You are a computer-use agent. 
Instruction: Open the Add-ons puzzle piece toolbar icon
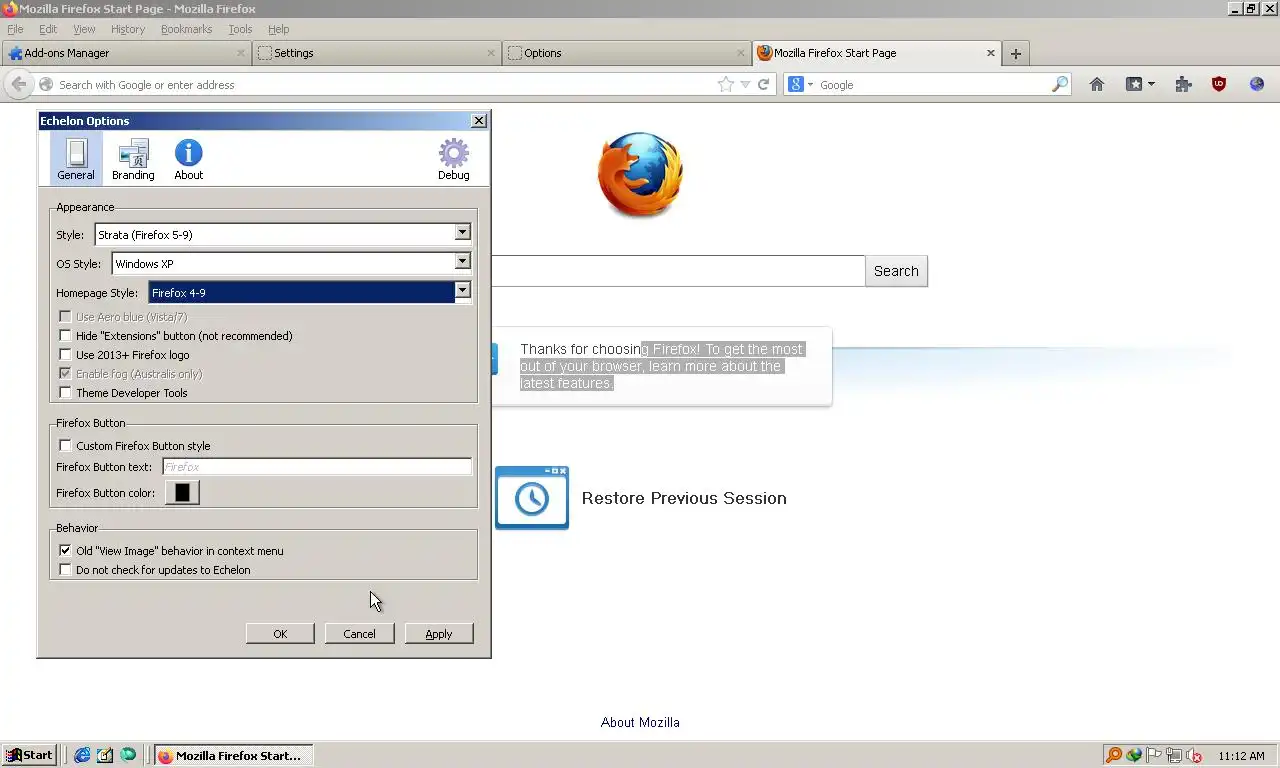coord(1183,85)
